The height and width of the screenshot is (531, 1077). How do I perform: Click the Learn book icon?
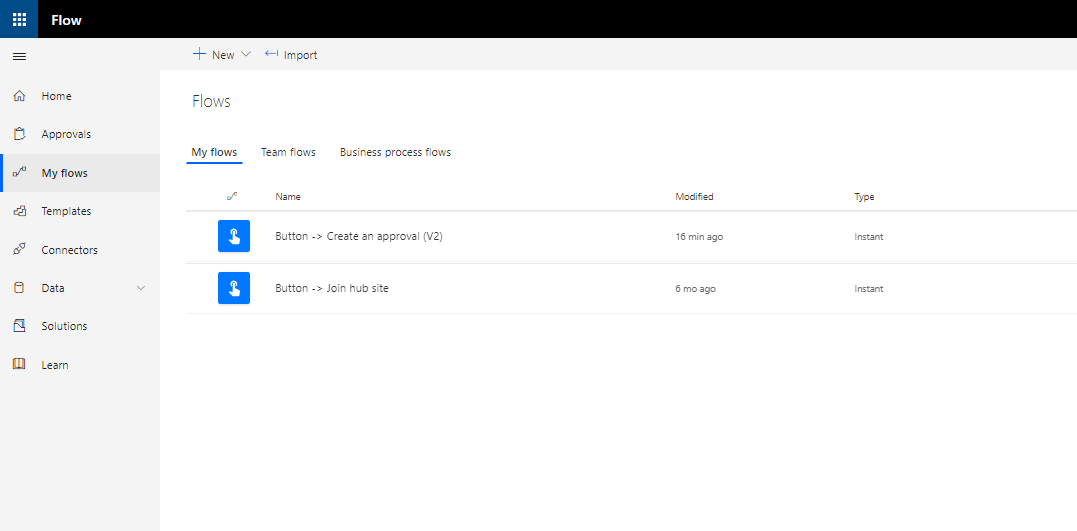pyautogui.click(x=19, y=364)
